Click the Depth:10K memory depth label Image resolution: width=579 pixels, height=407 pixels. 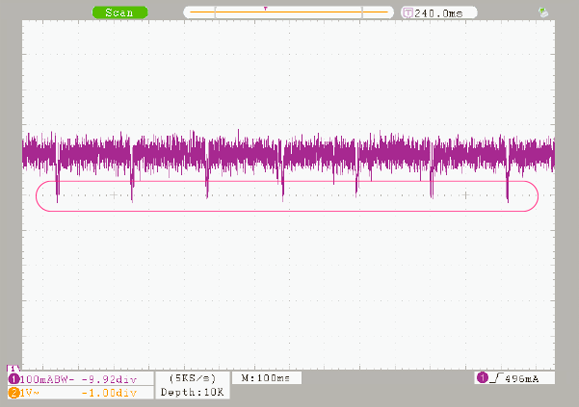click(x=192, y=392)
